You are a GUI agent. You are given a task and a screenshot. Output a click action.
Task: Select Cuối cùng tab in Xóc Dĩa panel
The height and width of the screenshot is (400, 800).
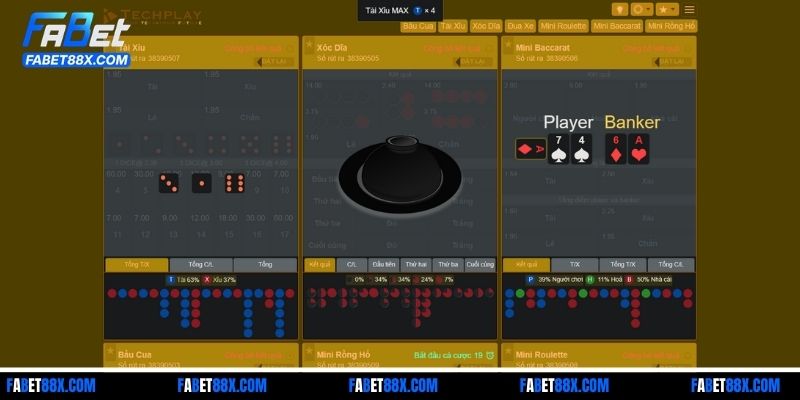pos(480,265)
